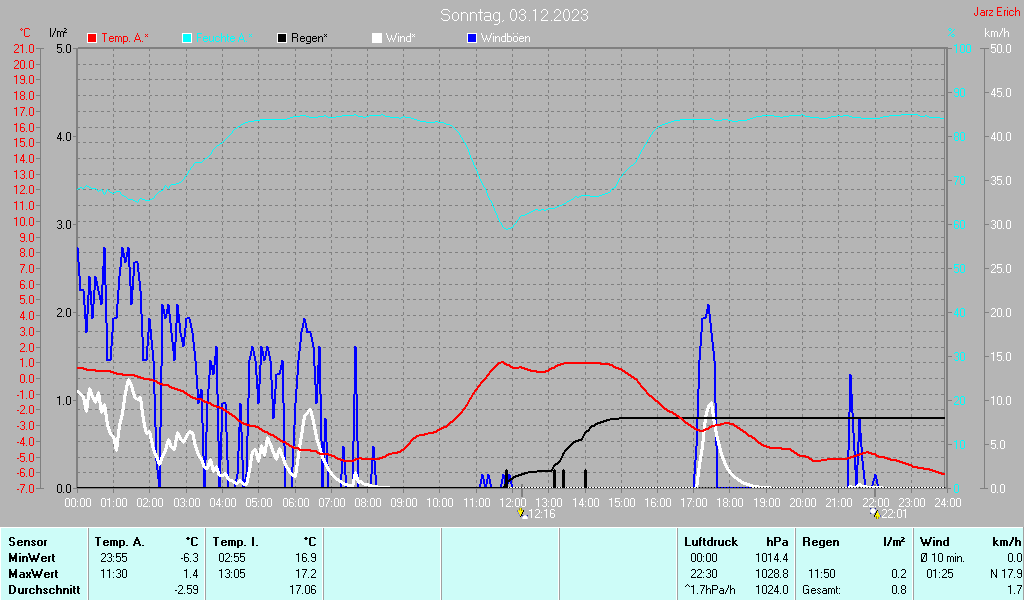Viewport: 1024px width, 600px height.
Task: Click the Regen Gesamt value 0.8
Action: tap(899, 590)
